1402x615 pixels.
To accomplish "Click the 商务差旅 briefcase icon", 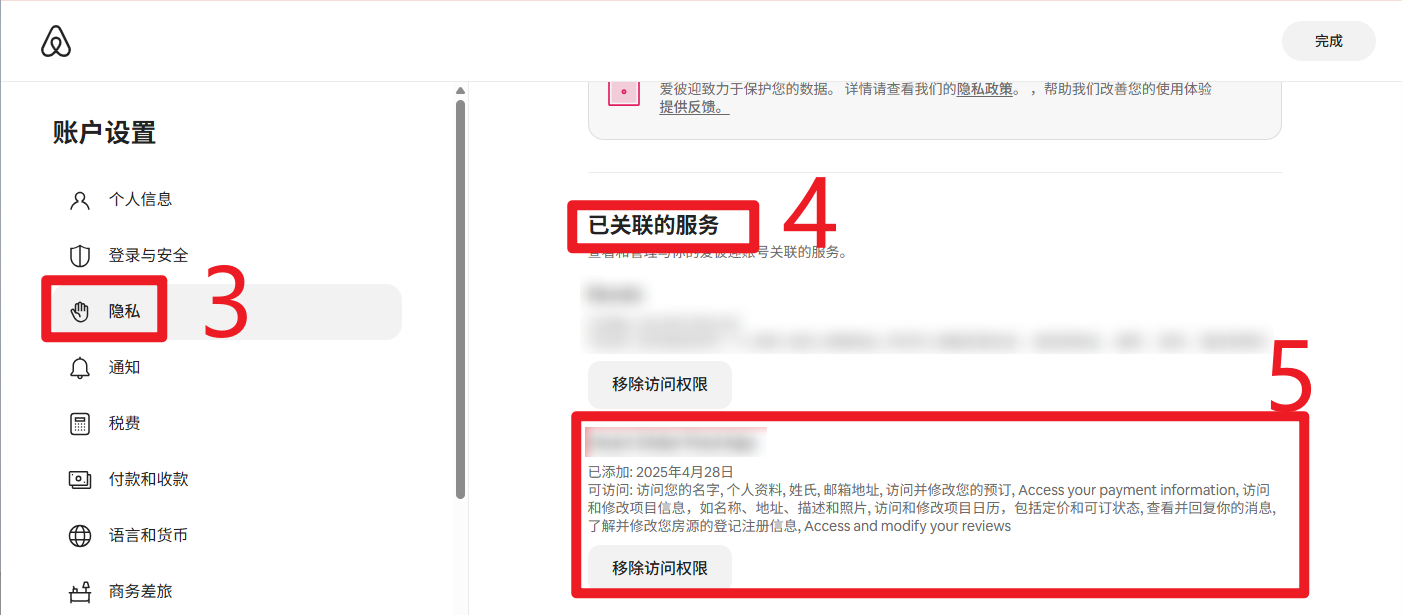I will (x=80, y=592).
